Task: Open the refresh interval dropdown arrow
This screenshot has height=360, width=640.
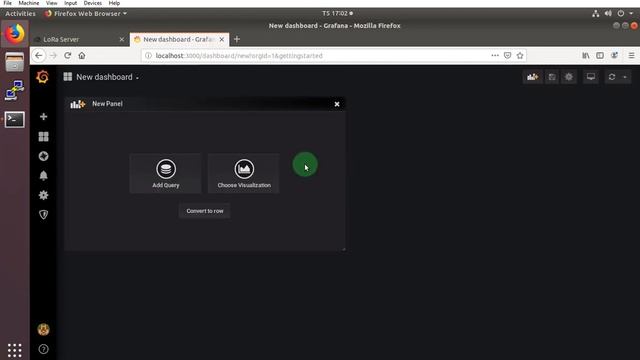Action: [625, 77]
